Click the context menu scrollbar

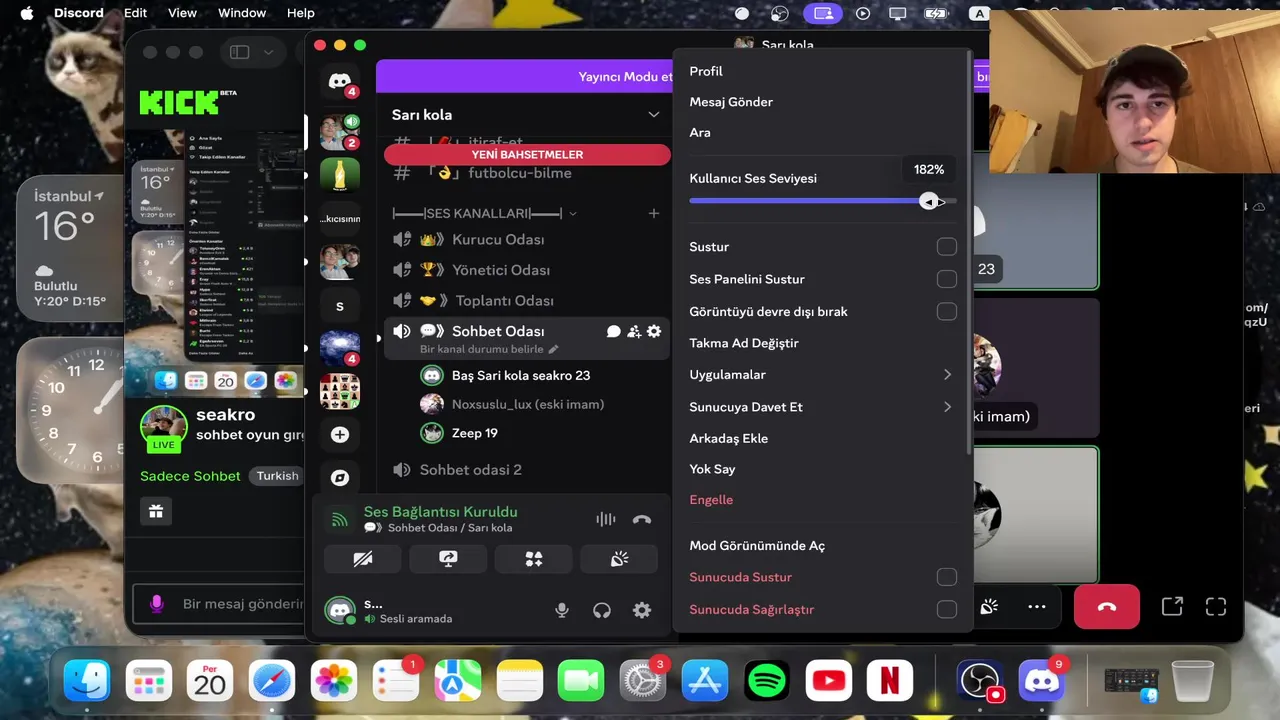969,255
